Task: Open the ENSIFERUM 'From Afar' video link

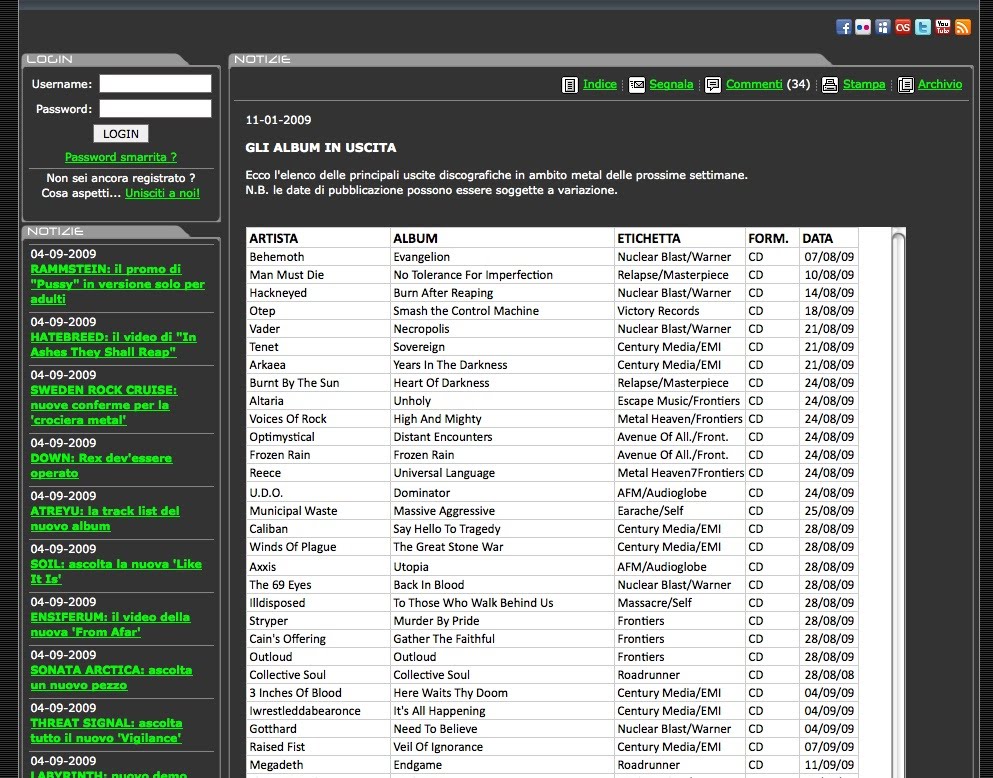Action: tap(110, 624)
